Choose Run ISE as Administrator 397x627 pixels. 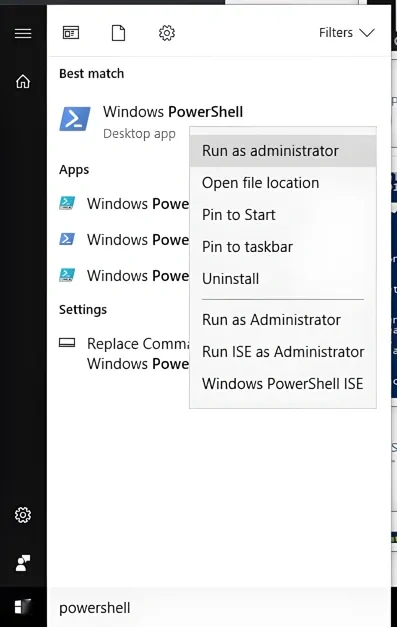pos(283,352)
